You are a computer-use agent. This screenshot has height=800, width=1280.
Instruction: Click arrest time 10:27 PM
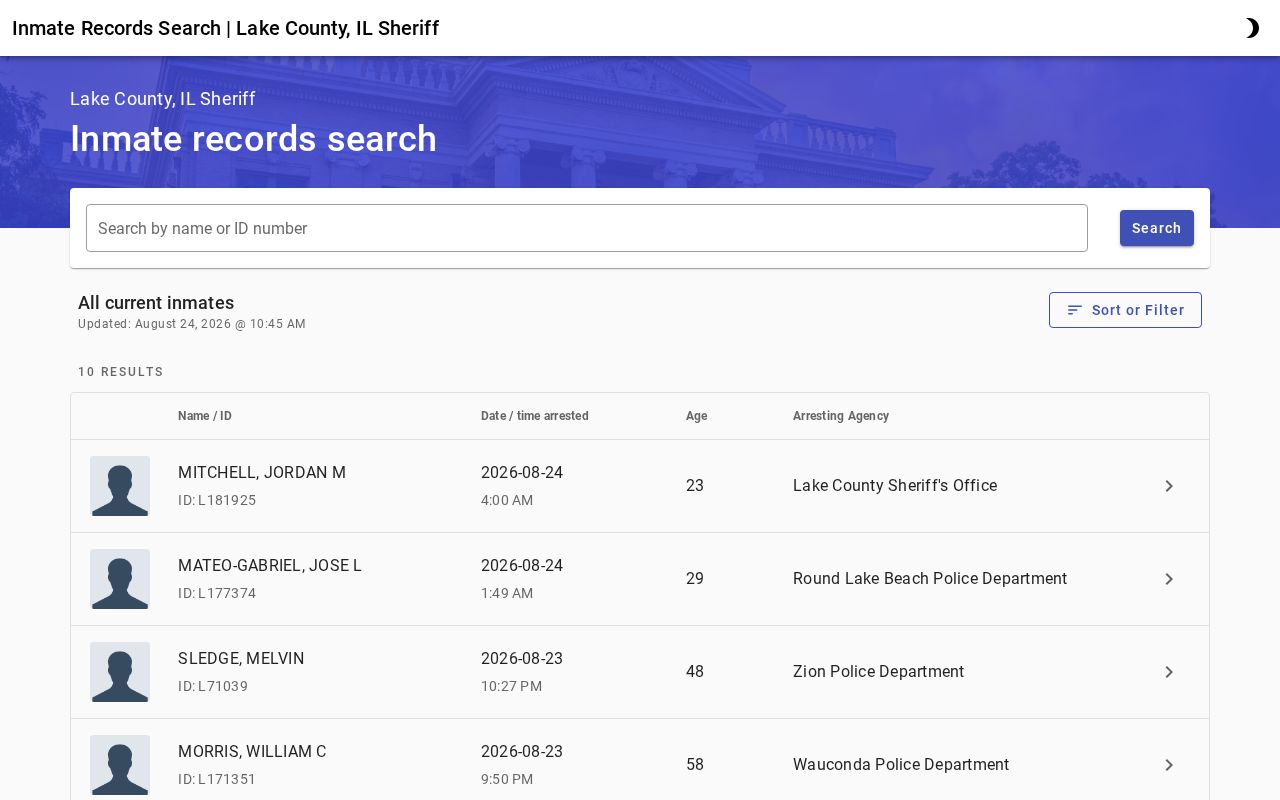(x=511, y=686)
